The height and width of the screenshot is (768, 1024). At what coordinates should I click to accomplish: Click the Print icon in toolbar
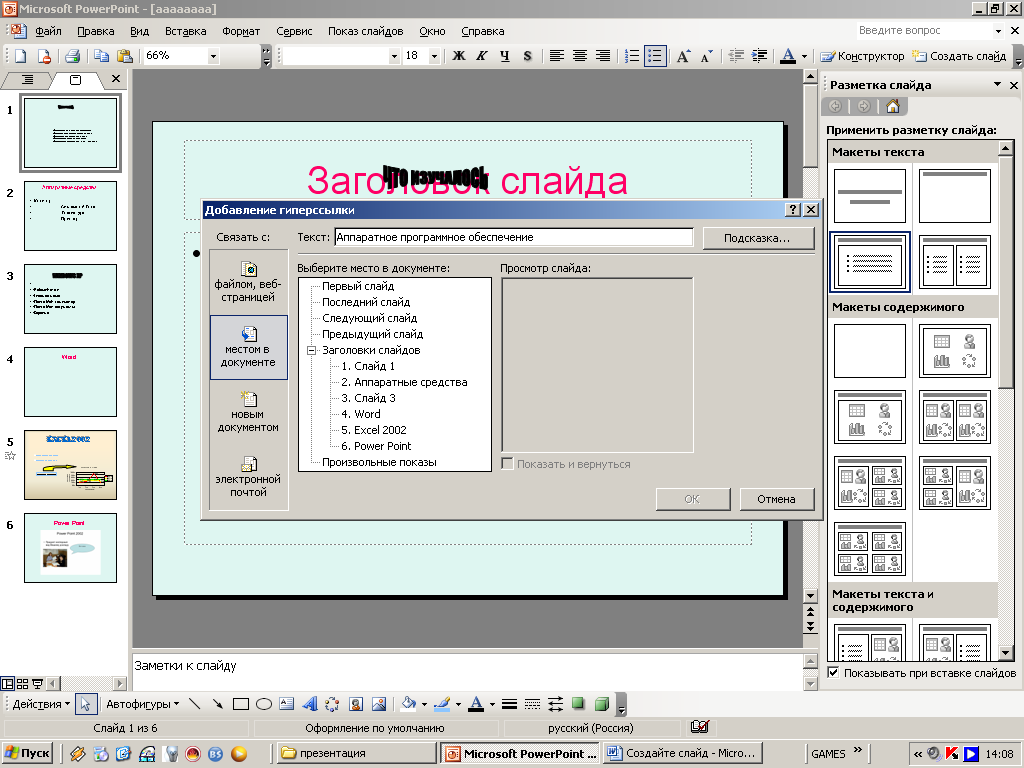pyautogui.click(x=72, y=56)
